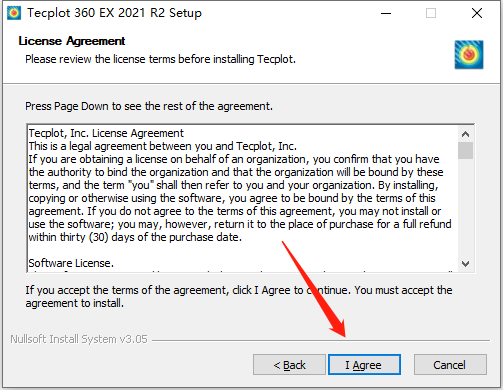Click the license text scroll up arrow
Image resolution: width=503 pixels, height=390 pixels.
(465, 134)
